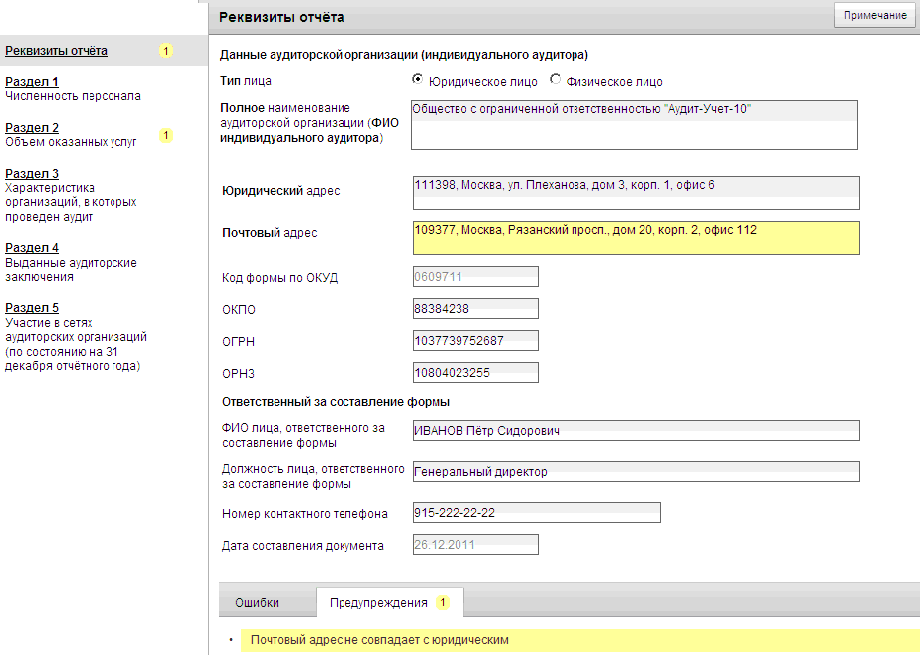
Task: Go to Раздел 5 Участие в сетях
Action: coord(32,308)
